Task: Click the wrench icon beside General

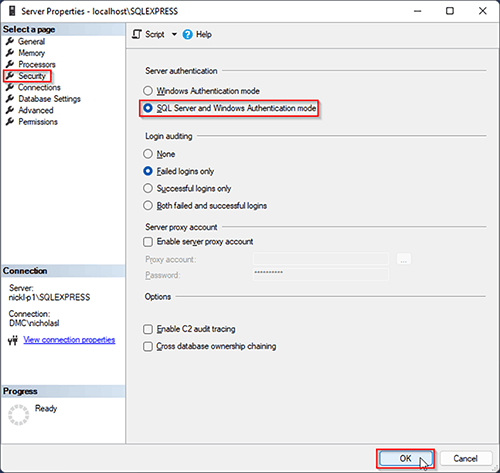Action: tap(10, 41)
